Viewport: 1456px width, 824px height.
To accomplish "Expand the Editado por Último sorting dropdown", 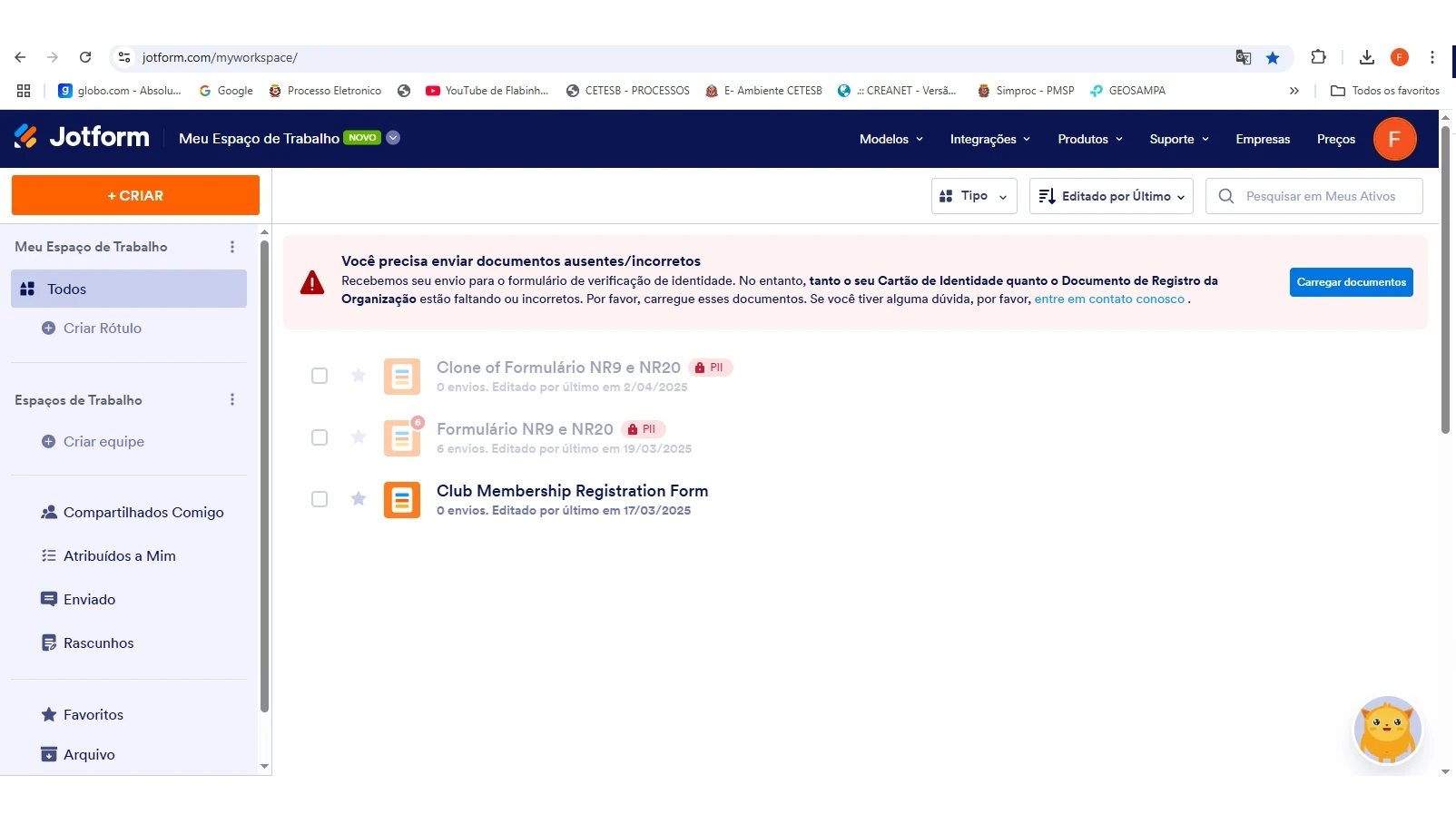I will [1110, 196].
